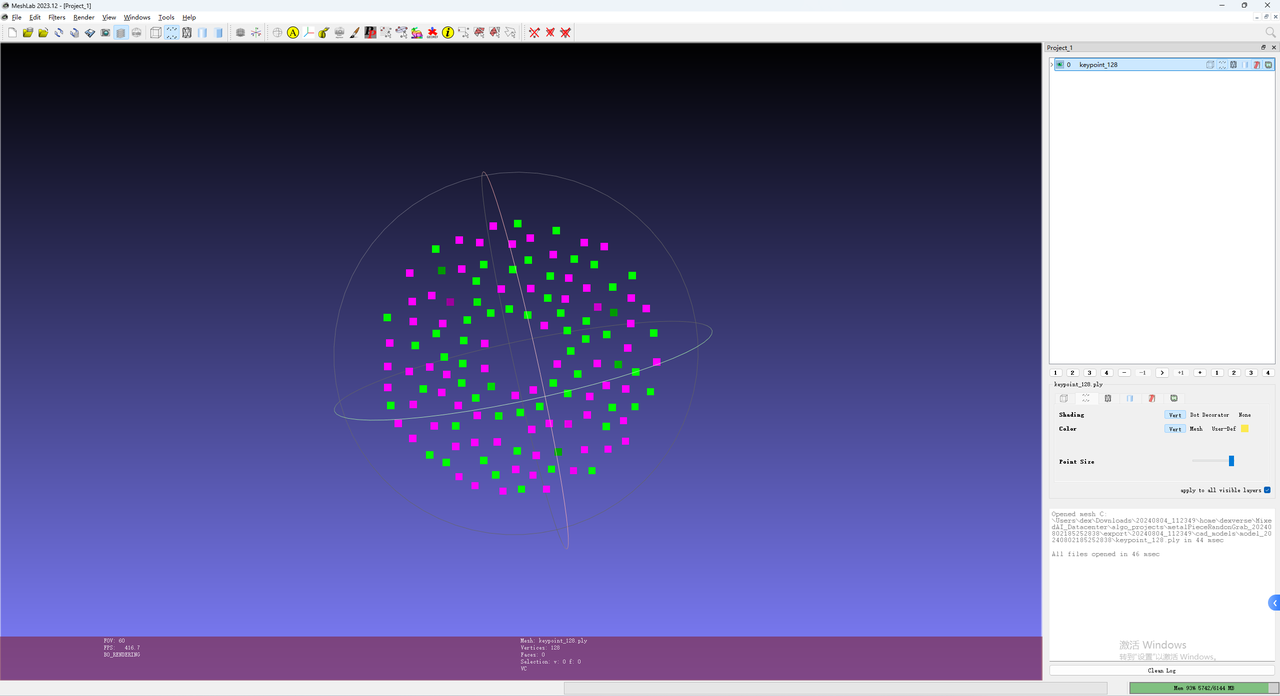Viewport: 1280px width, 696px height.
Task: Click the yellow User-Def color swatch
Action: pyautogui.click(x=1245, y=429)
